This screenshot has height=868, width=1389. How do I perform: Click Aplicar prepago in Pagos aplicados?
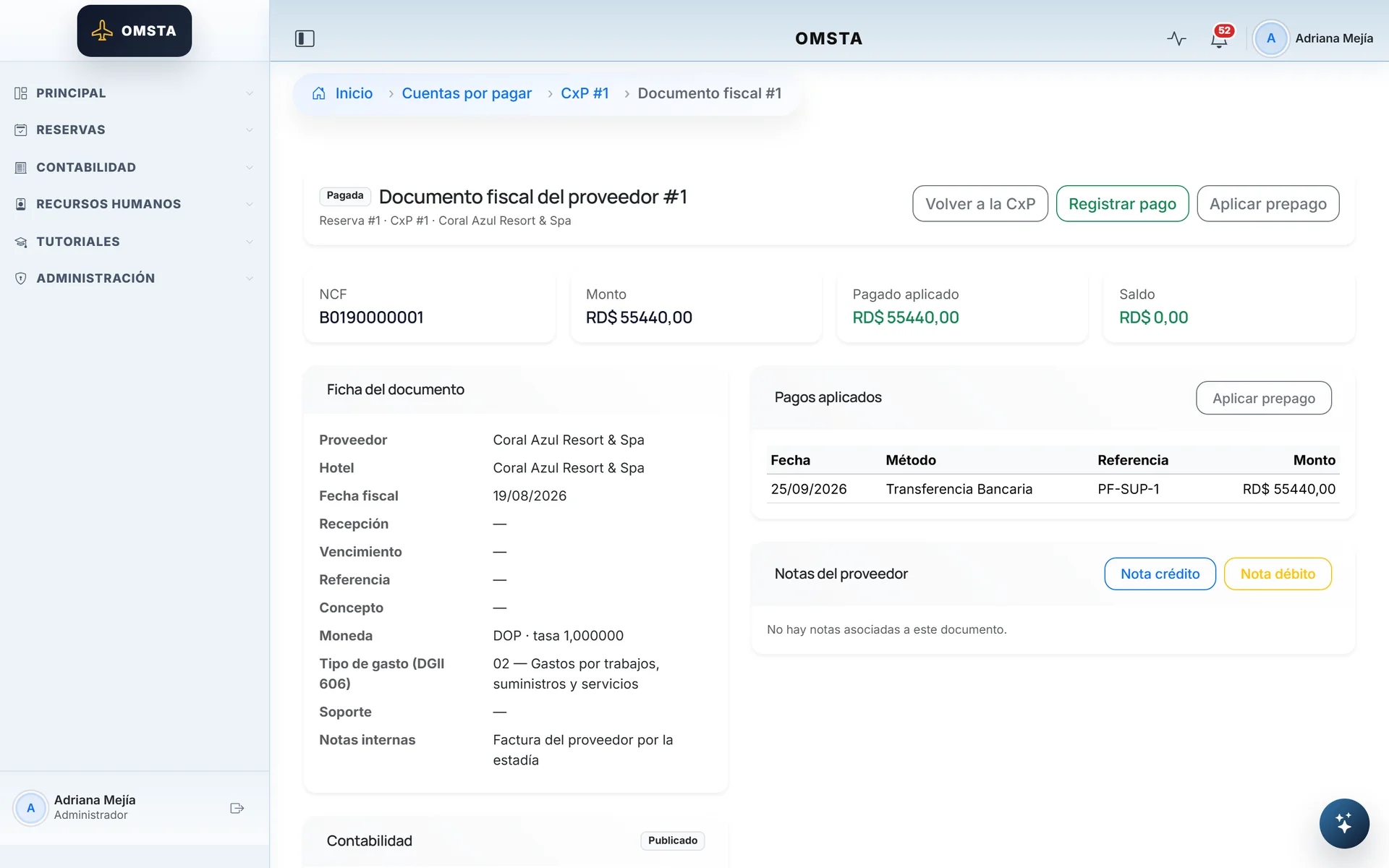(1263, 398)
